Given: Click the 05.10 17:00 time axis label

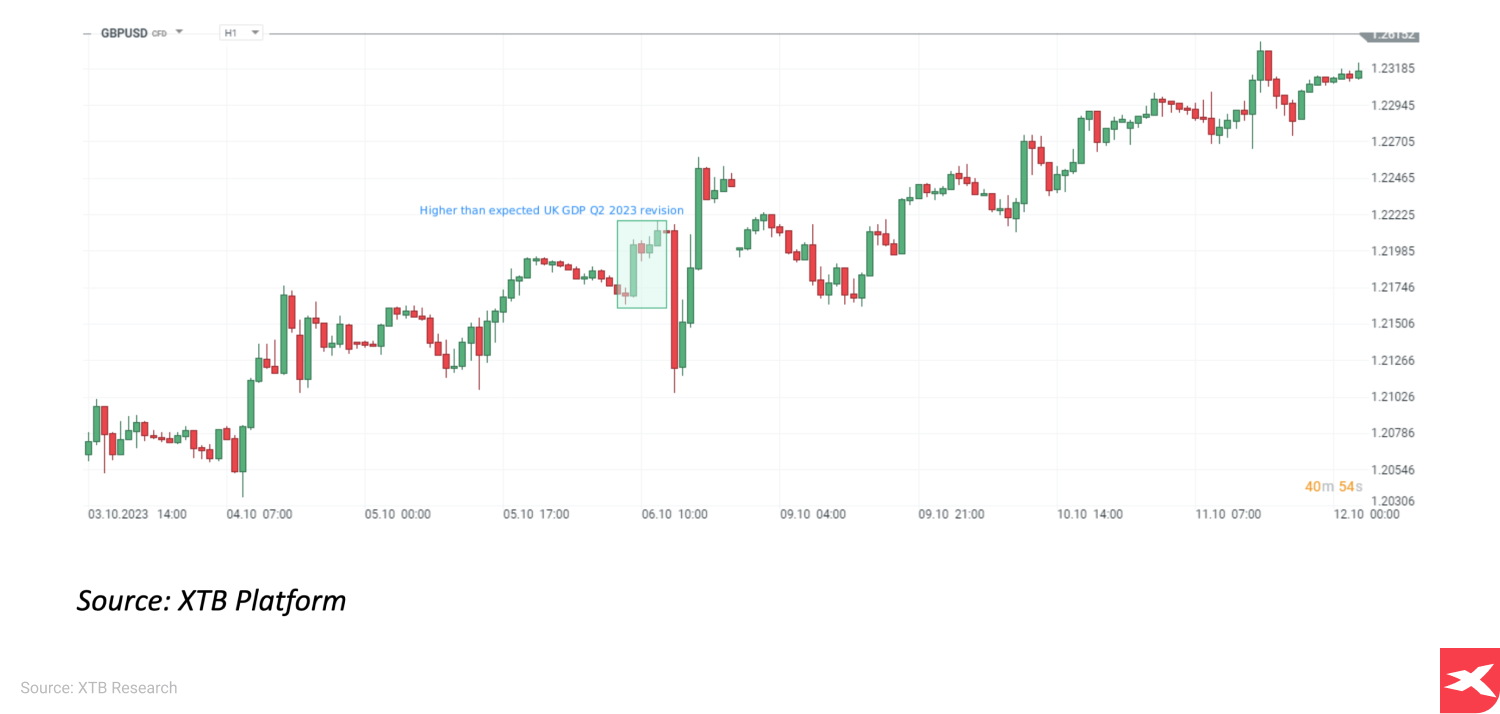Looking at the screenshot, I should 536,515.
